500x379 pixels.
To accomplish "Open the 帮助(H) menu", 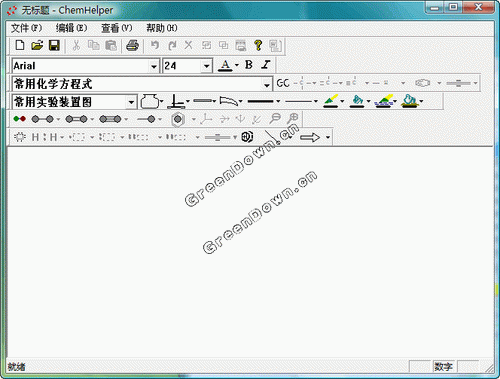I will point(162,28).
